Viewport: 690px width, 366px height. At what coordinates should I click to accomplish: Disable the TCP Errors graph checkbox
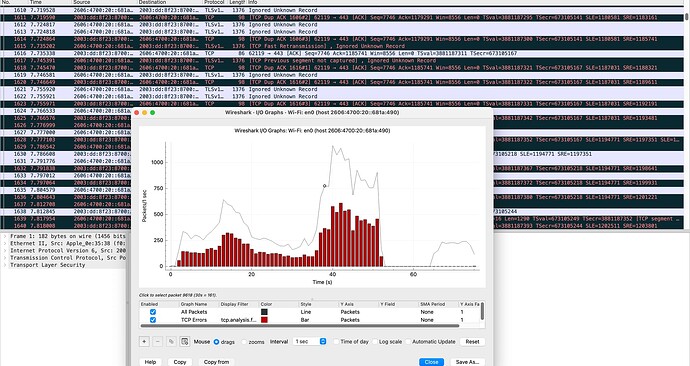point(153,320)
